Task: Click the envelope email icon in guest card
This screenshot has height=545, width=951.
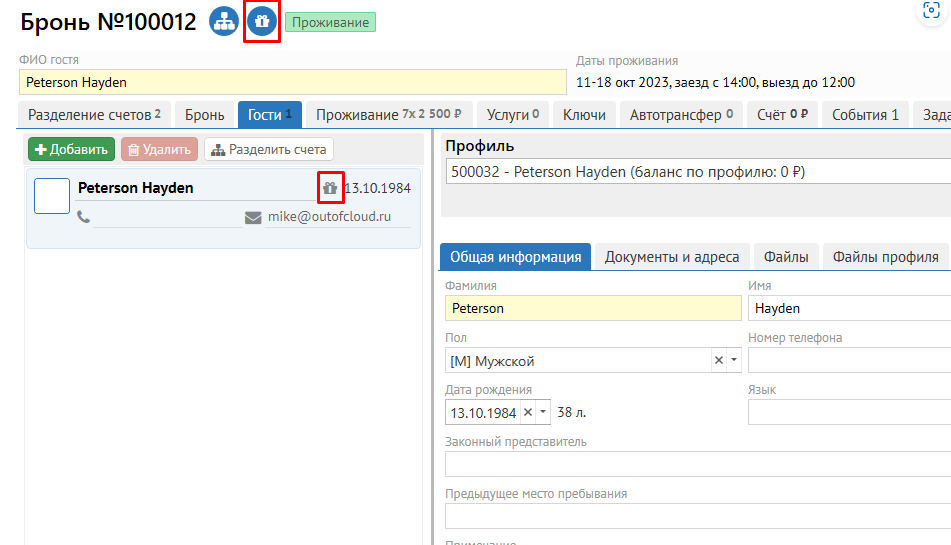Action: tap(253, 217)
